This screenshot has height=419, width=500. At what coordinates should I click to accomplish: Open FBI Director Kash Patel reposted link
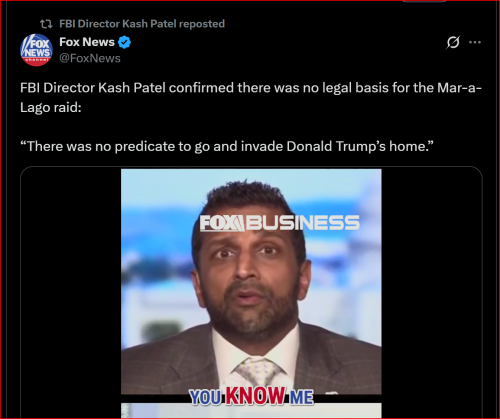(x=142, y=24)
